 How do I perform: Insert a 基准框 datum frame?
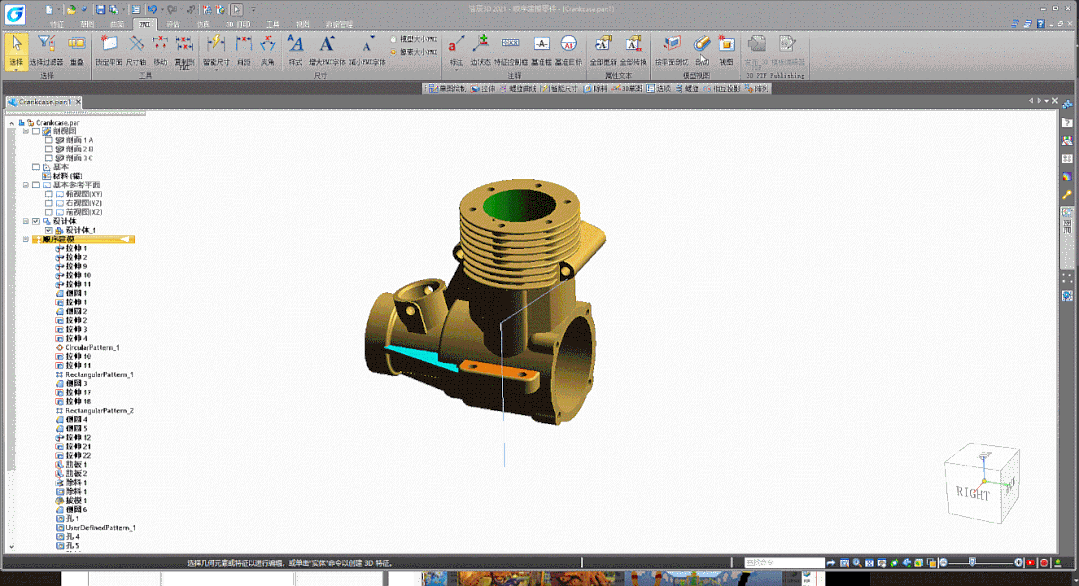click(542, 50)
